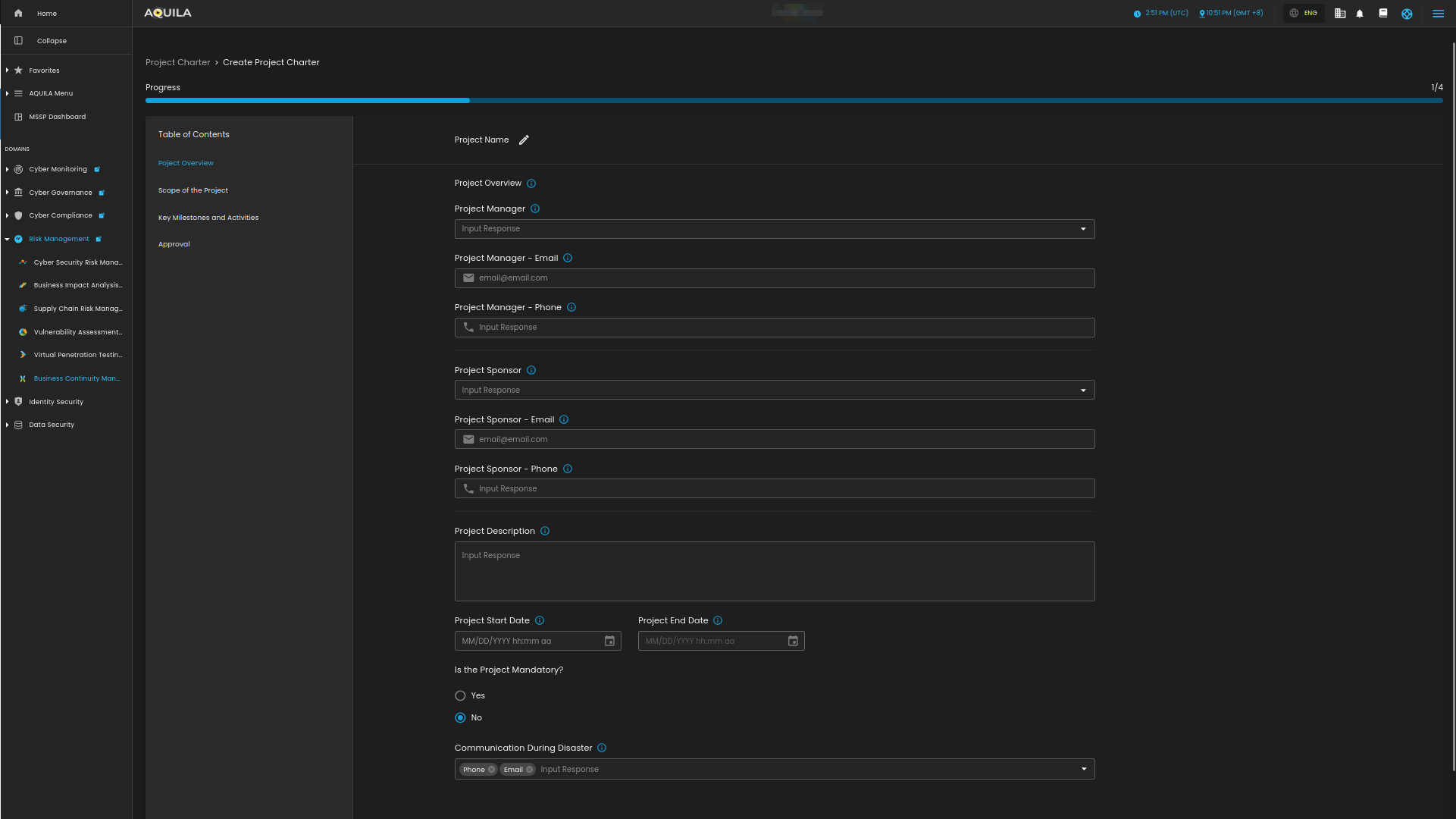This screenshot has height=819, width=1456.
Task: Select the Yes radio button
Action: [x=460, y=696]
